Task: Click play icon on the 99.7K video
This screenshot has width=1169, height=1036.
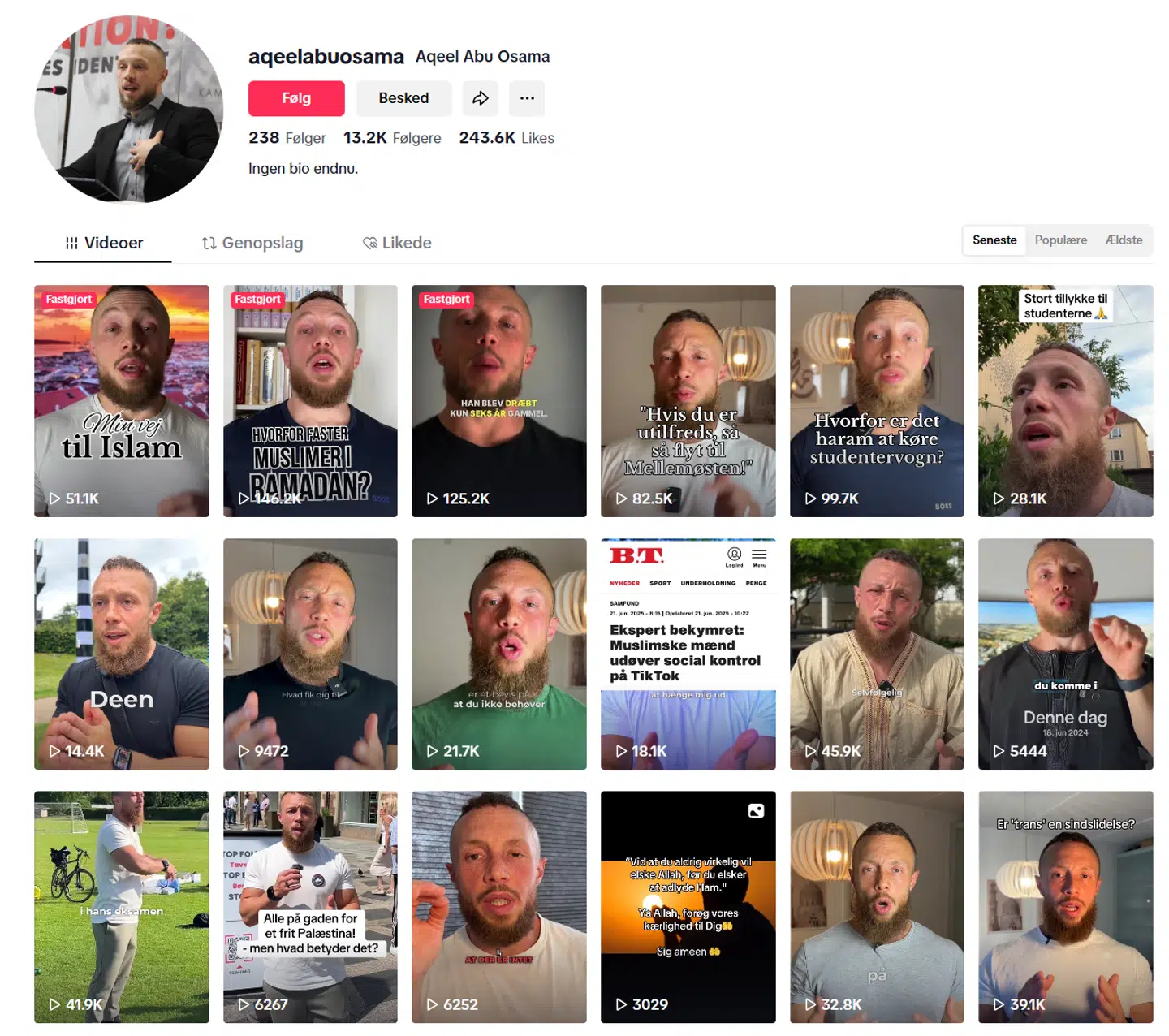Action: 810,499
